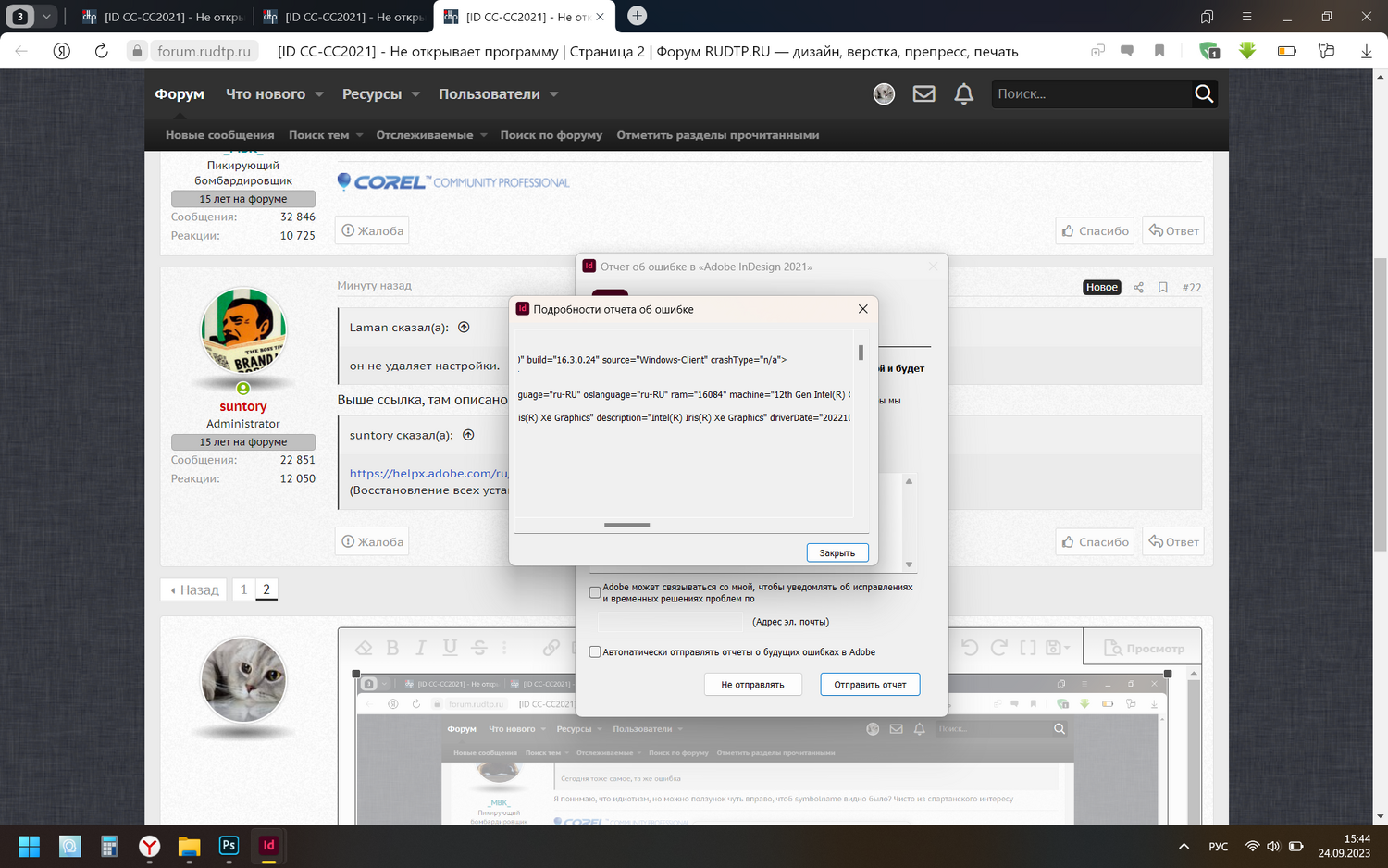Open the user account avatar in forum header

point(884,93)
